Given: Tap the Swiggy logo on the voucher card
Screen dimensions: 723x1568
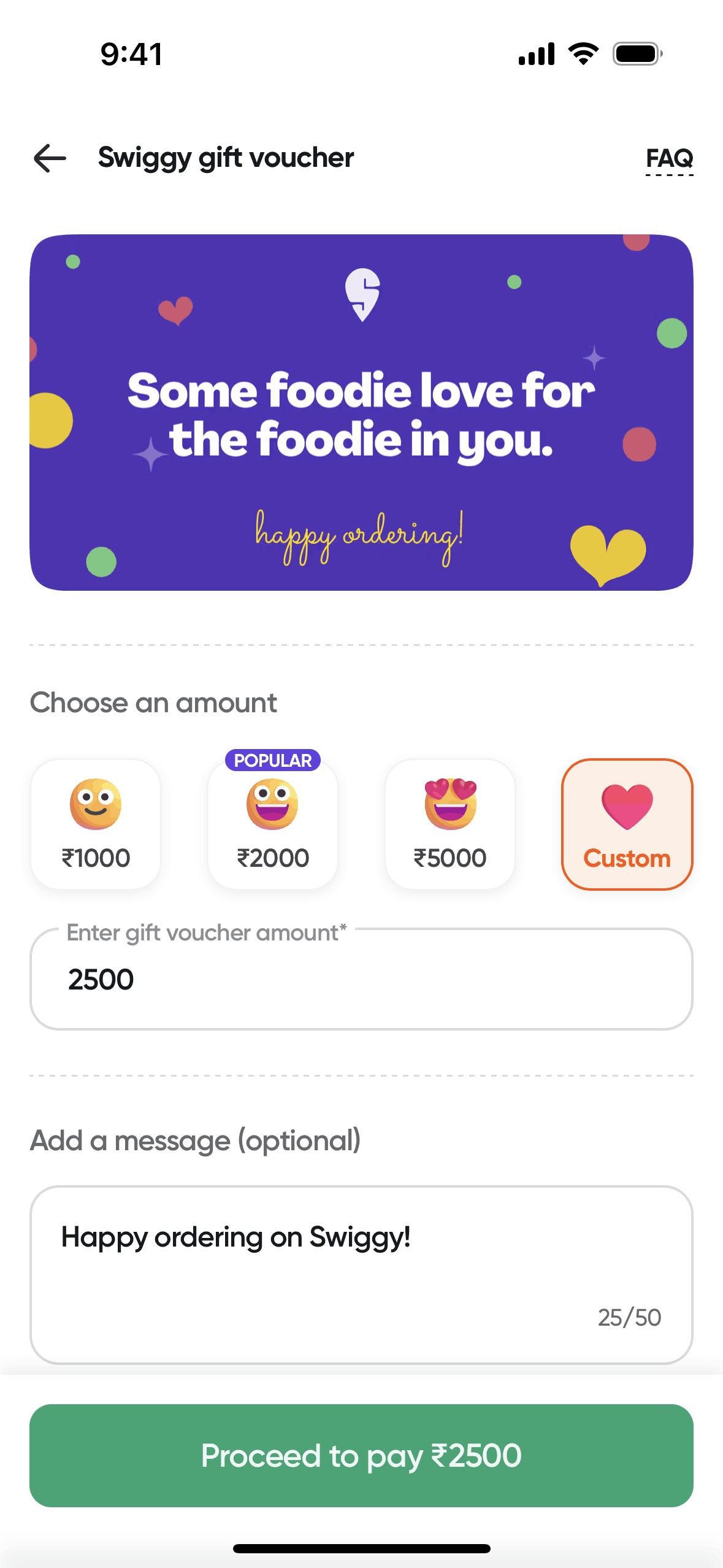Looking at the screenshot, I should click(x=362, y=294).
